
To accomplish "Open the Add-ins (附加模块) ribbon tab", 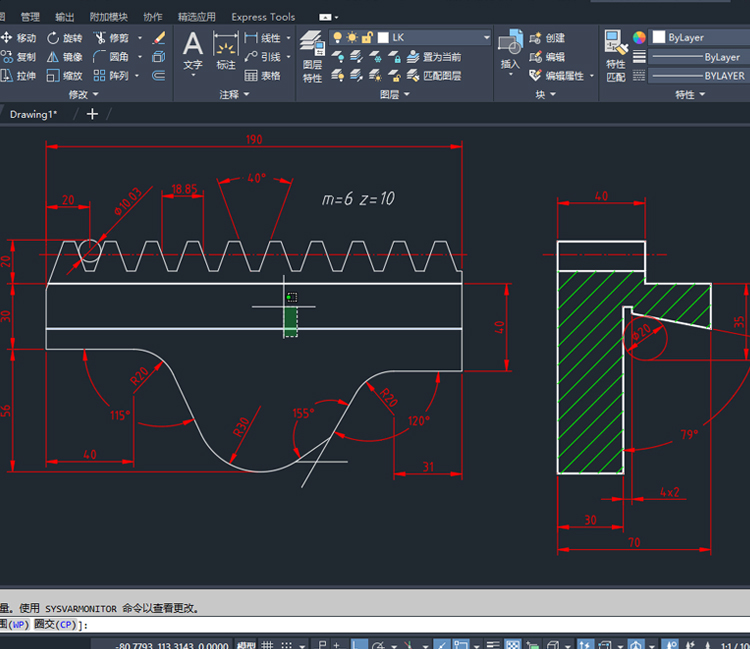I will pyautogui.click(x=109, y=17).
